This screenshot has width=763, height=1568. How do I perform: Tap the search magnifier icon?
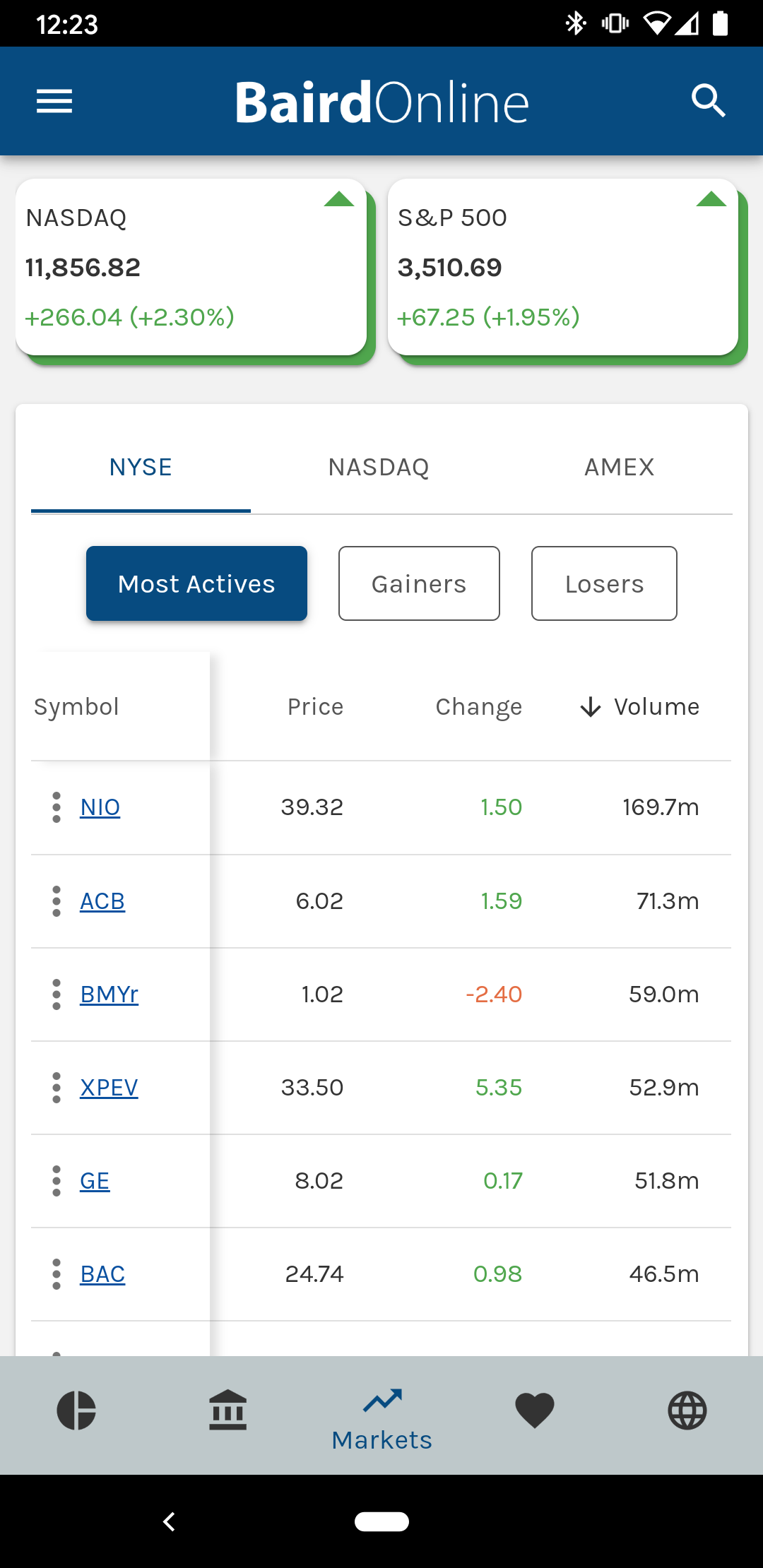(x=708, y=101)
